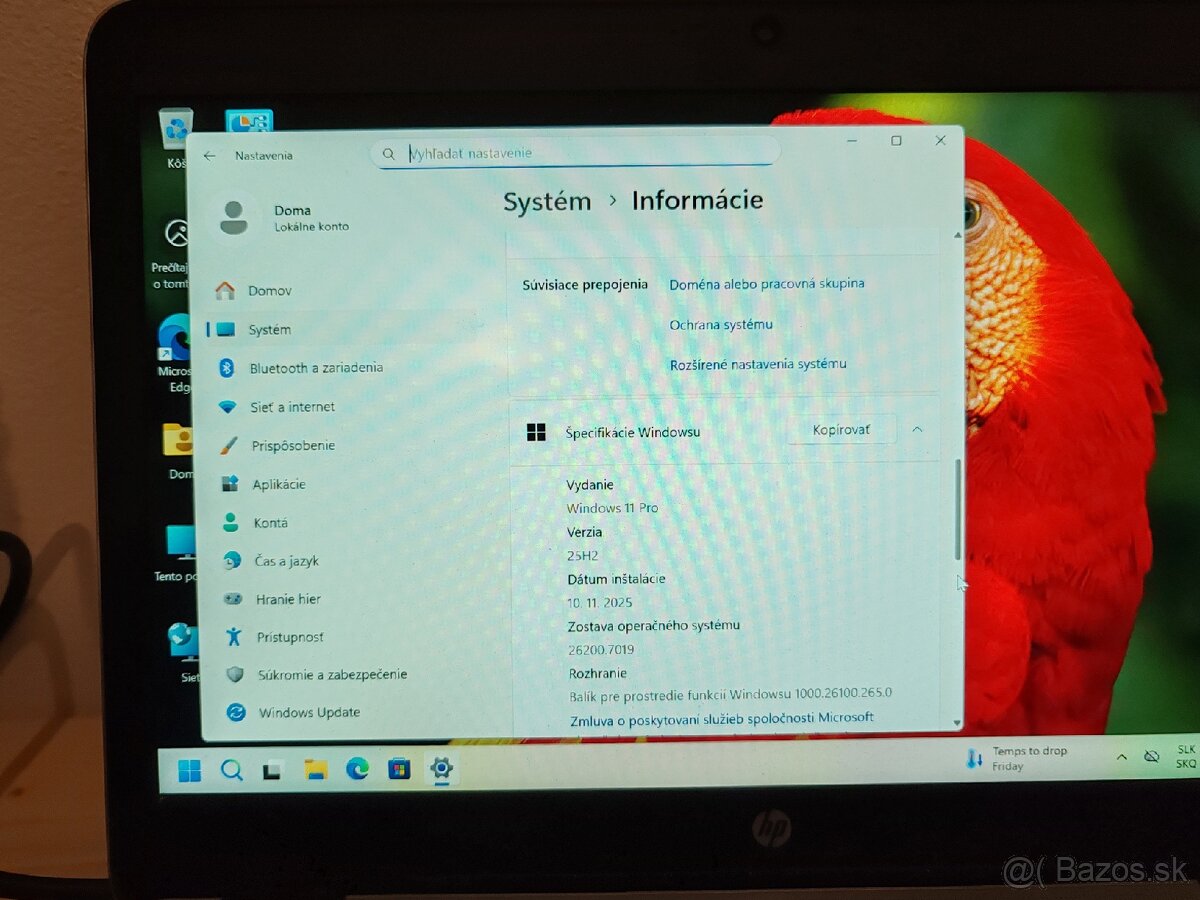Open Hranie hier gaming settings
Image resolution: width=1200 pixels, height=900 pixels.
[287, 598]
